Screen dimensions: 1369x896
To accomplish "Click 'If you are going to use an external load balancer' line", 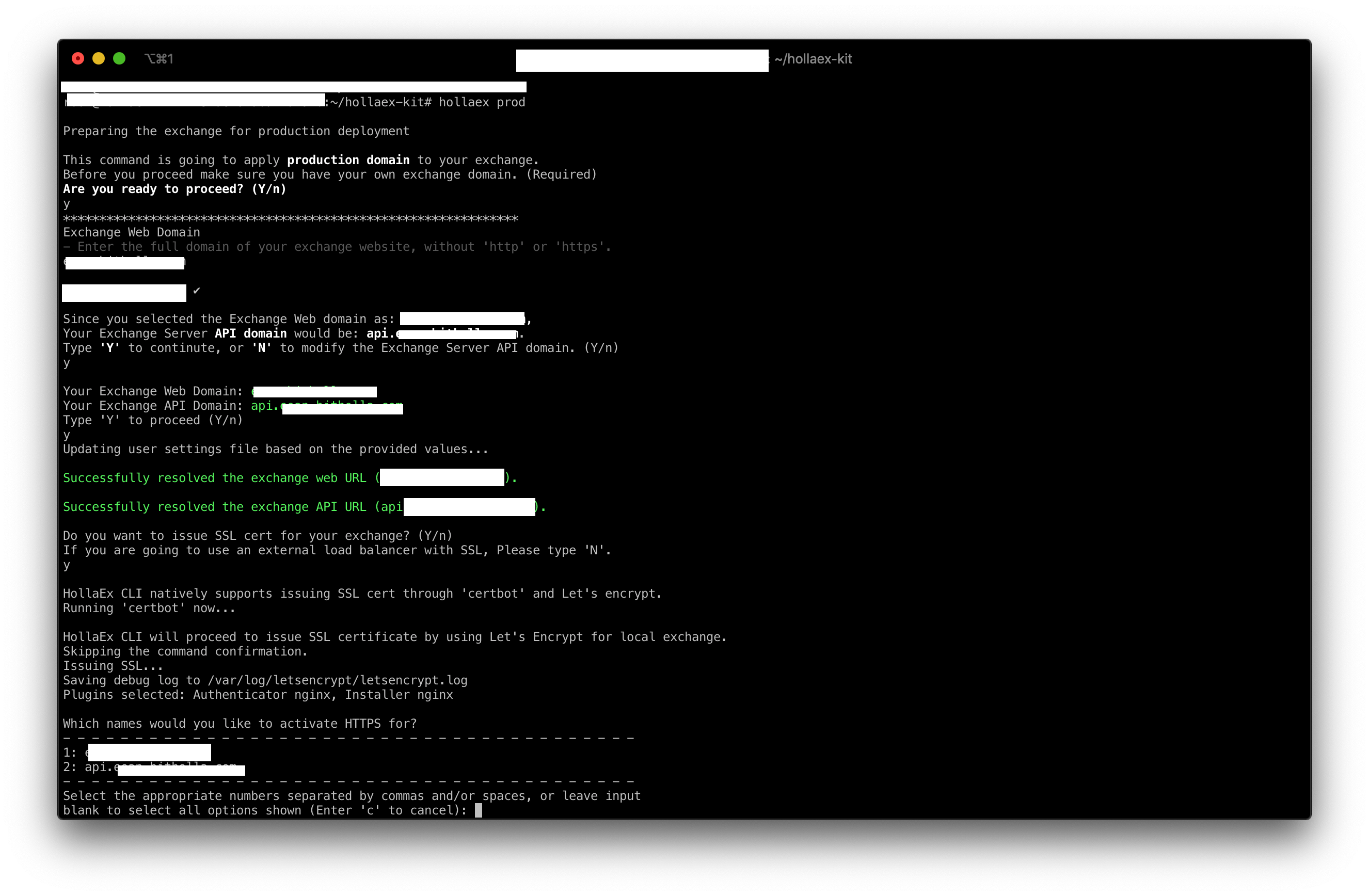I will click(x=337, y=550).
